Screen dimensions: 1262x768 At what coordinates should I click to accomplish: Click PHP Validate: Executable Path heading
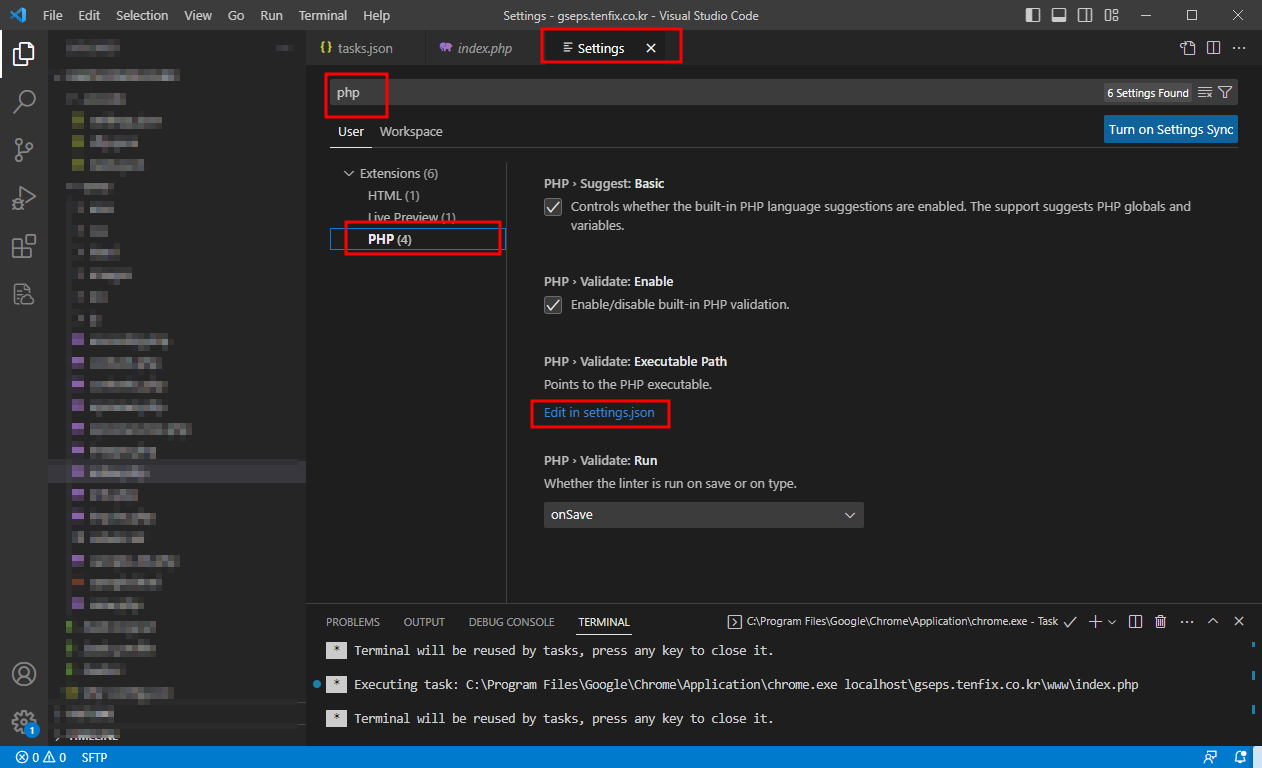click(635, 361)
